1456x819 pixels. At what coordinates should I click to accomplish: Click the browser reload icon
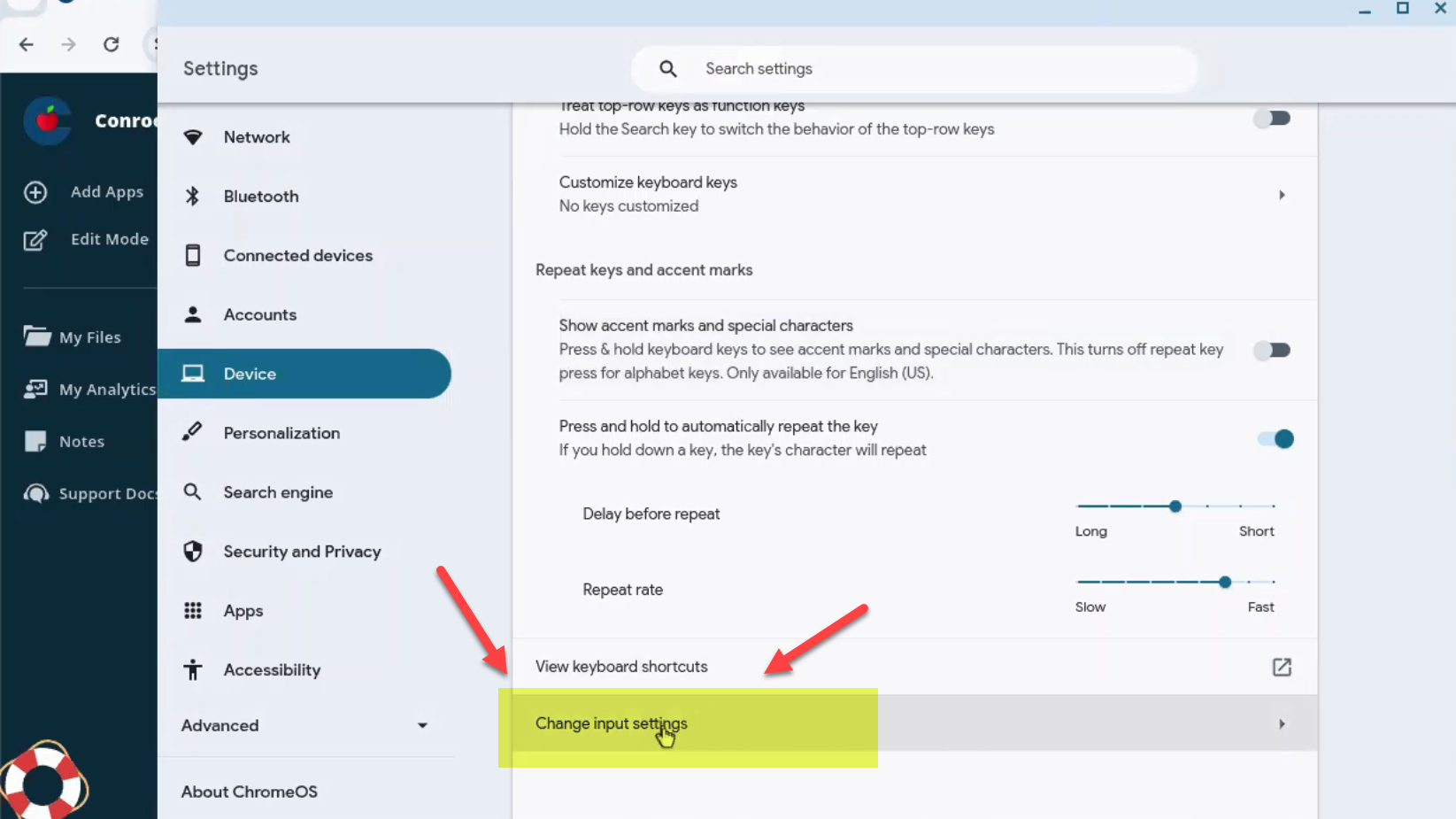coord(112,44)
